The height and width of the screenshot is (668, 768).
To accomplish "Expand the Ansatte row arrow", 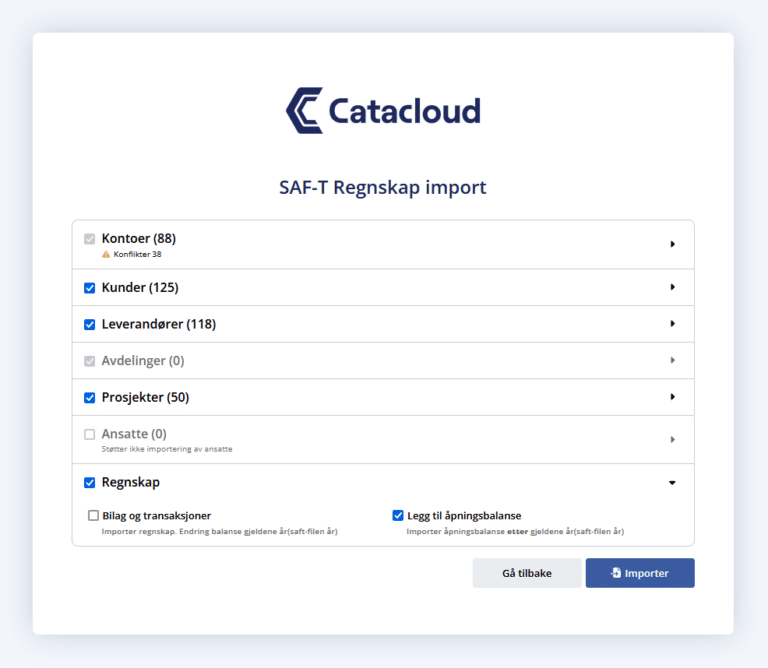I will [x=672, y=439].
